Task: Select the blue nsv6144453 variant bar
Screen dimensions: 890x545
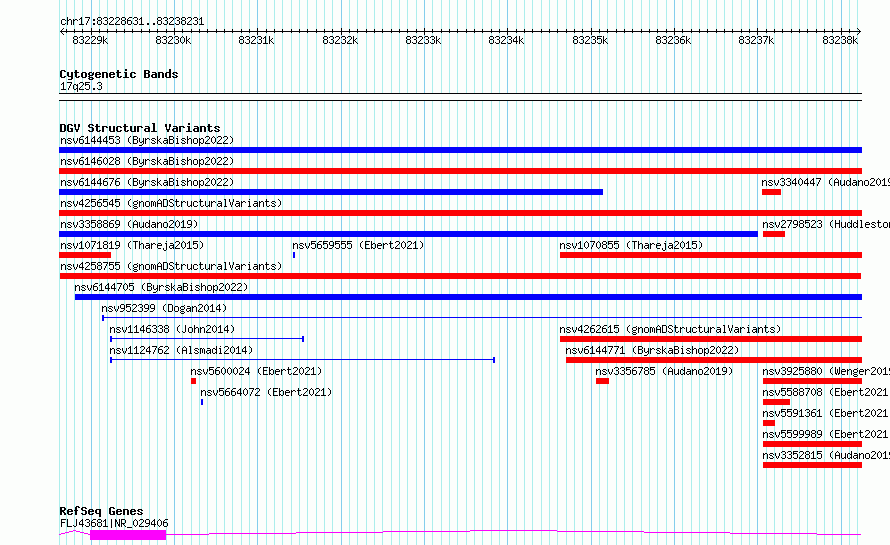Action: (460, 150)
